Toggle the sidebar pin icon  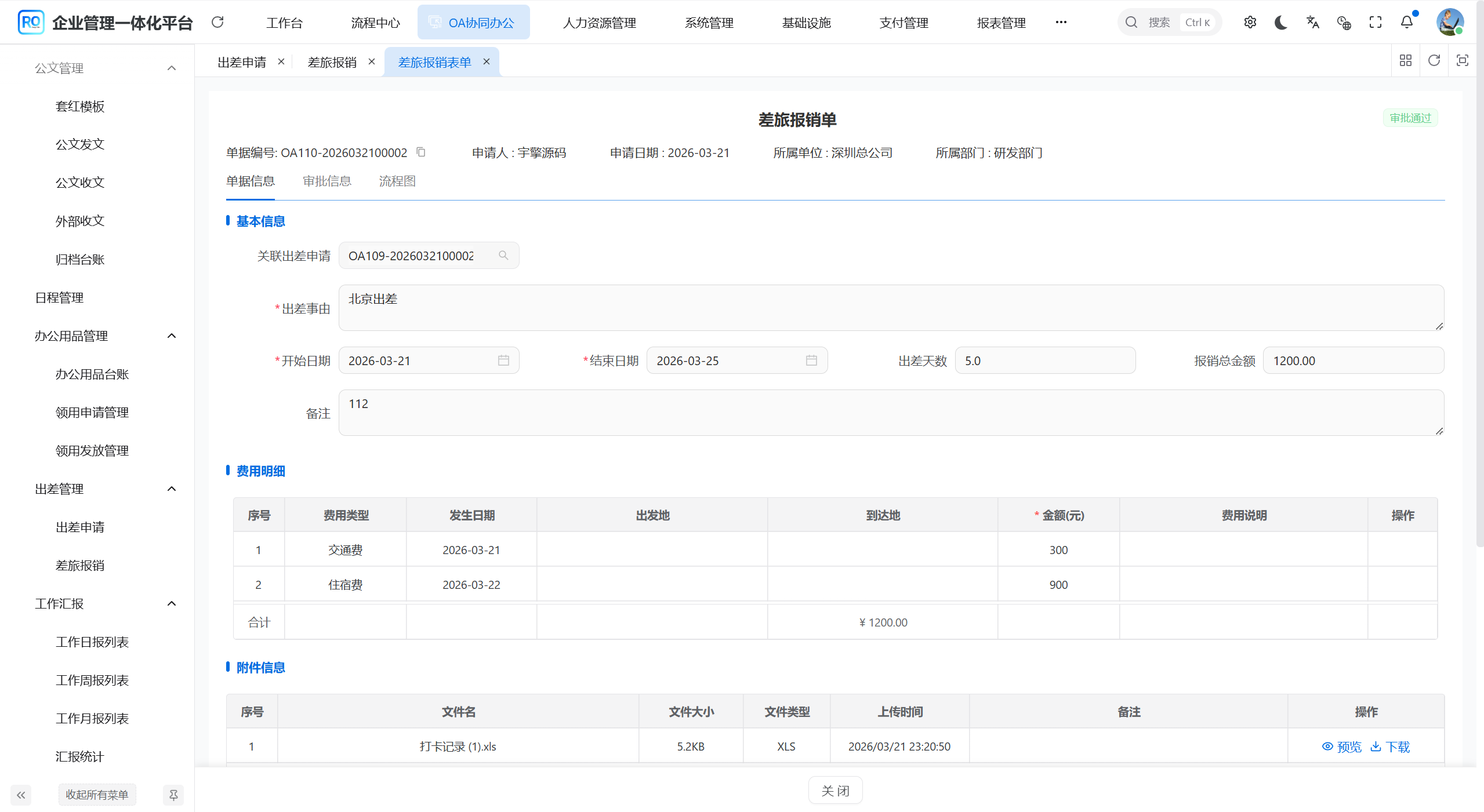click(x=173, y=795)
